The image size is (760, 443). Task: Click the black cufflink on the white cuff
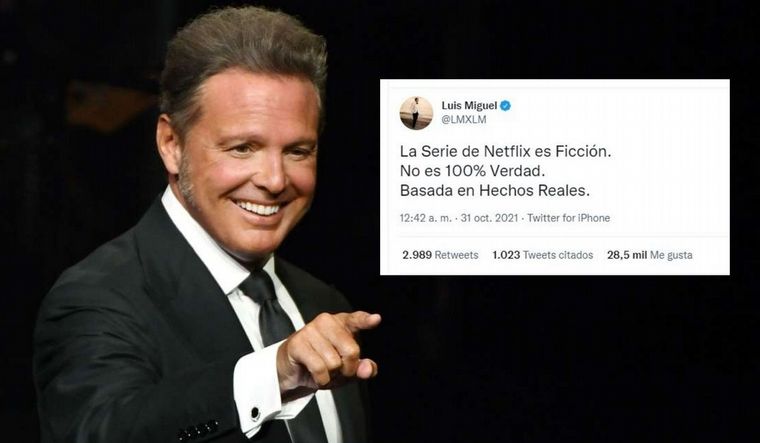[255, 413]
